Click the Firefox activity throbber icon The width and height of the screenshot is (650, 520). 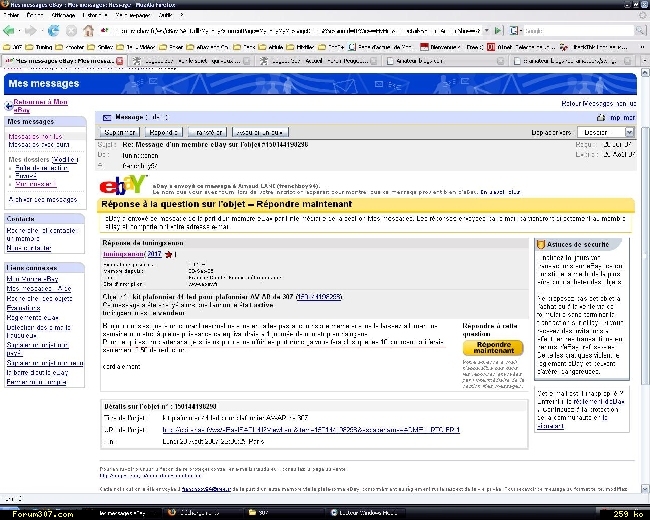point(643,15)
